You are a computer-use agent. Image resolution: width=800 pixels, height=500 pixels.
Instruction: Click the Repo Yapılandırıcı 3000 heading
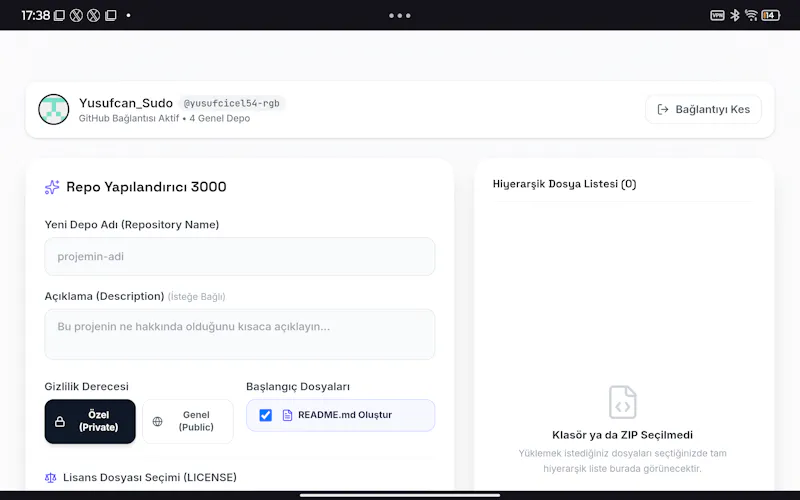(x=146, y=187)
